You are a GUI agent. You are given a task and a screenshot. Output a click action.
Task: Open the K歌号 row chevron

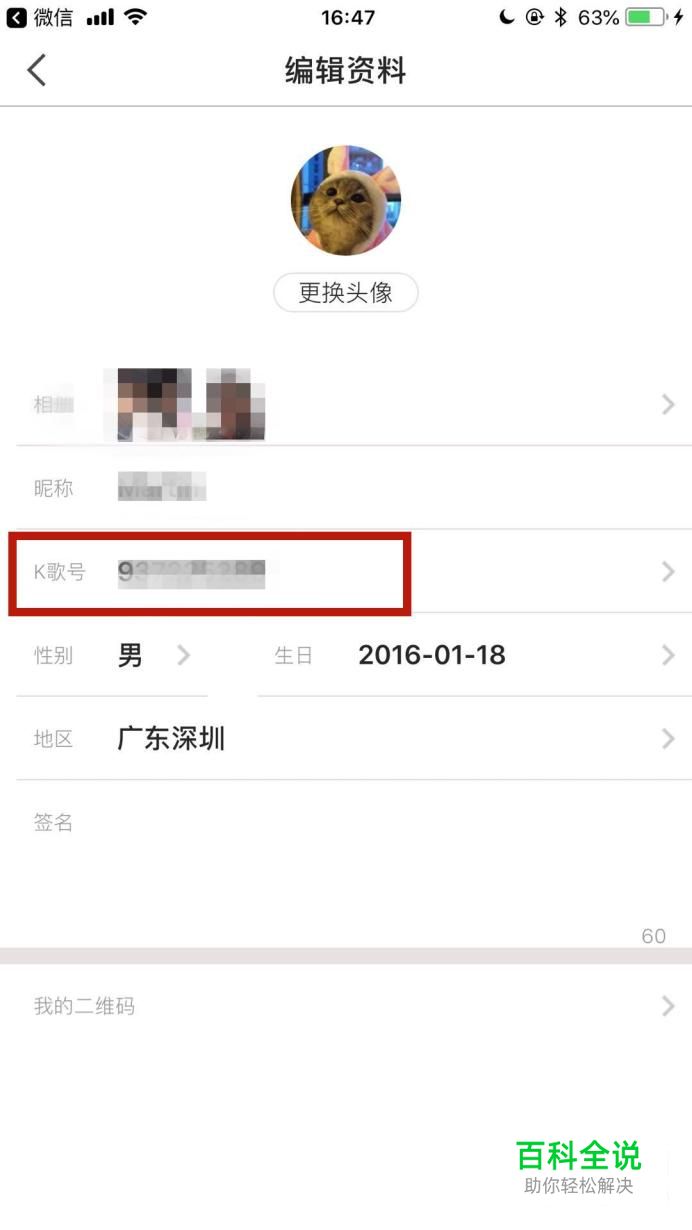coord(668,571)
